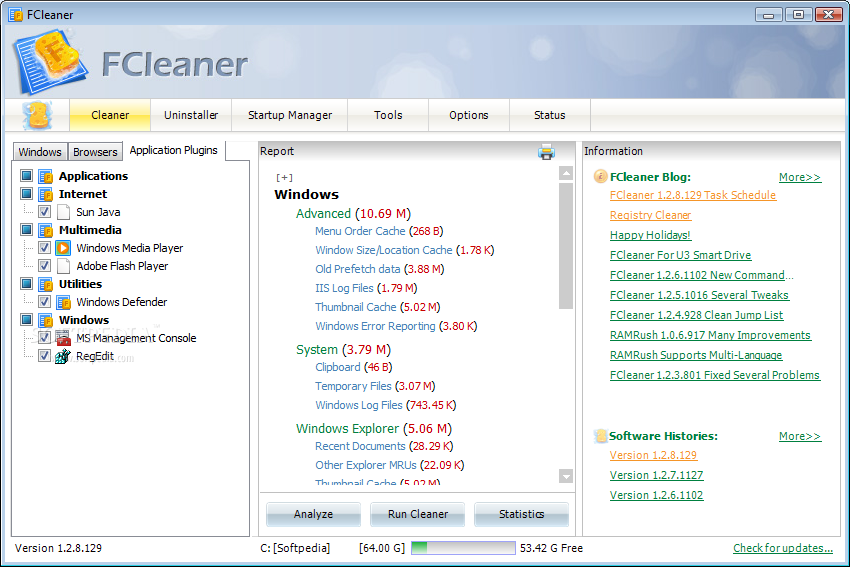Image resolution: width=850 pixels, height=567 pixels.
Task: Click the Windows category icon in tree
Action: click(x=46, y=320)
